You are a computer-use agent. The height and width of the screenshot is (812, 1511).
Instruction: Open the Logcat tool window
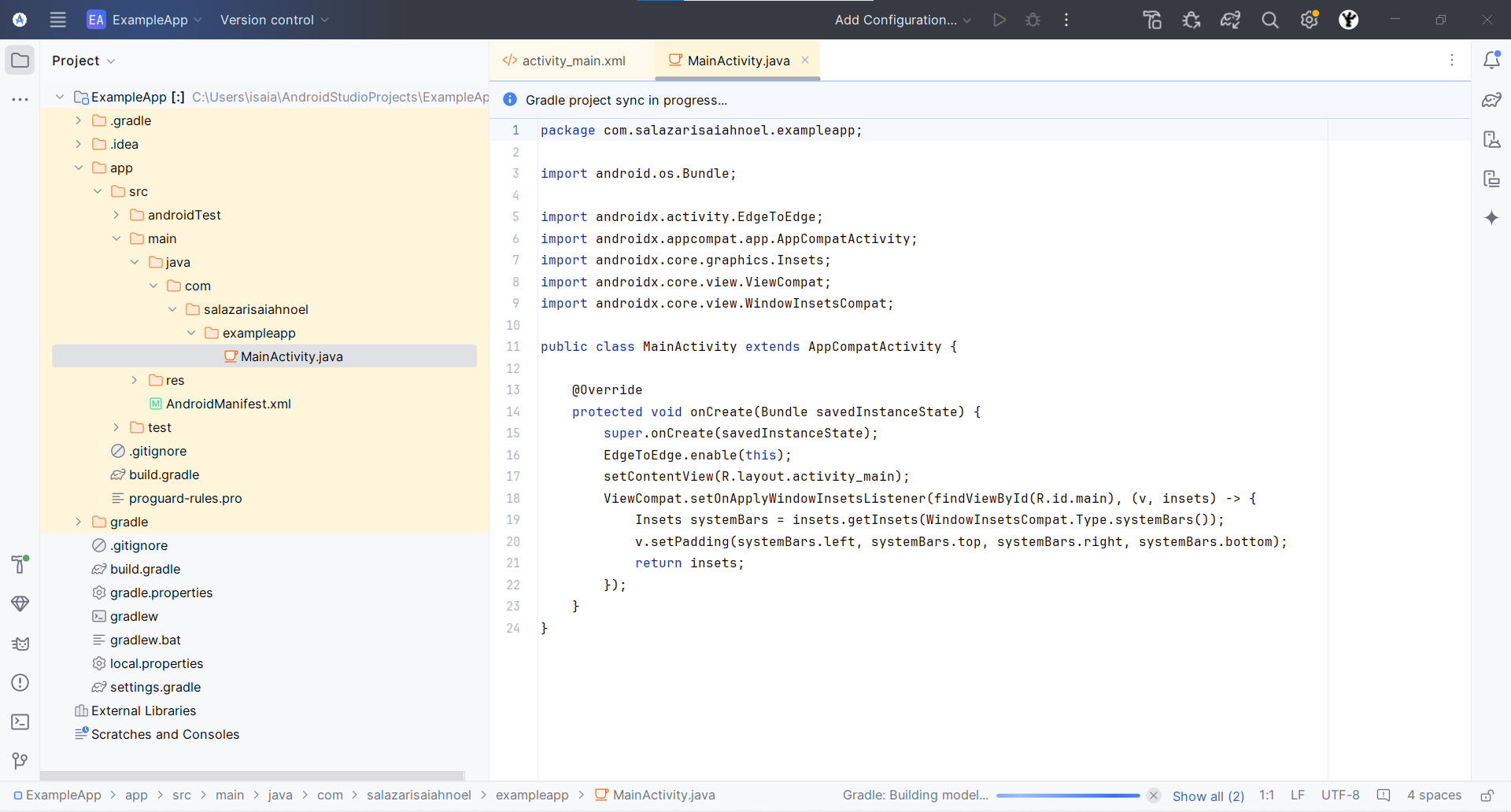[20, 643]
